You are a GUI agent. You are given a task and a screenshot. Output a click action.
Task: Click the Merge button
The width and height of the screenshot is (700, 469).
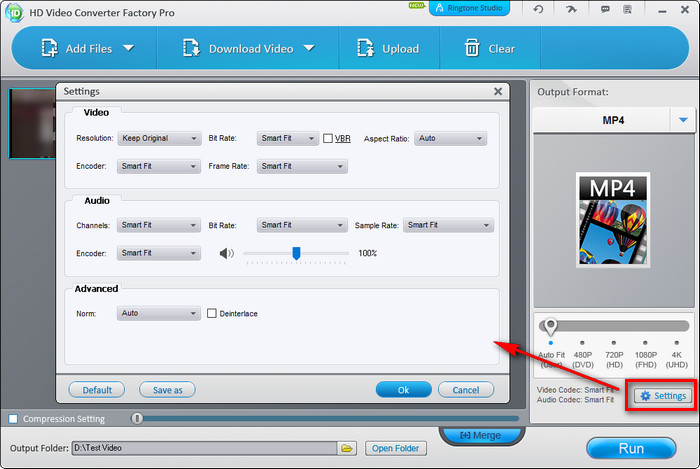481,435
